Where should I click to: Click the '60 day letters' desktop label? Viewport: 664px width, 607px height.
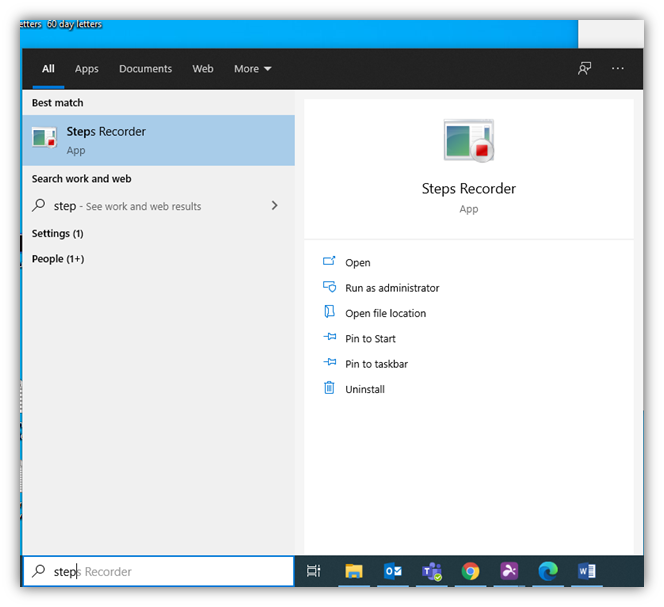tap(74, 24)
